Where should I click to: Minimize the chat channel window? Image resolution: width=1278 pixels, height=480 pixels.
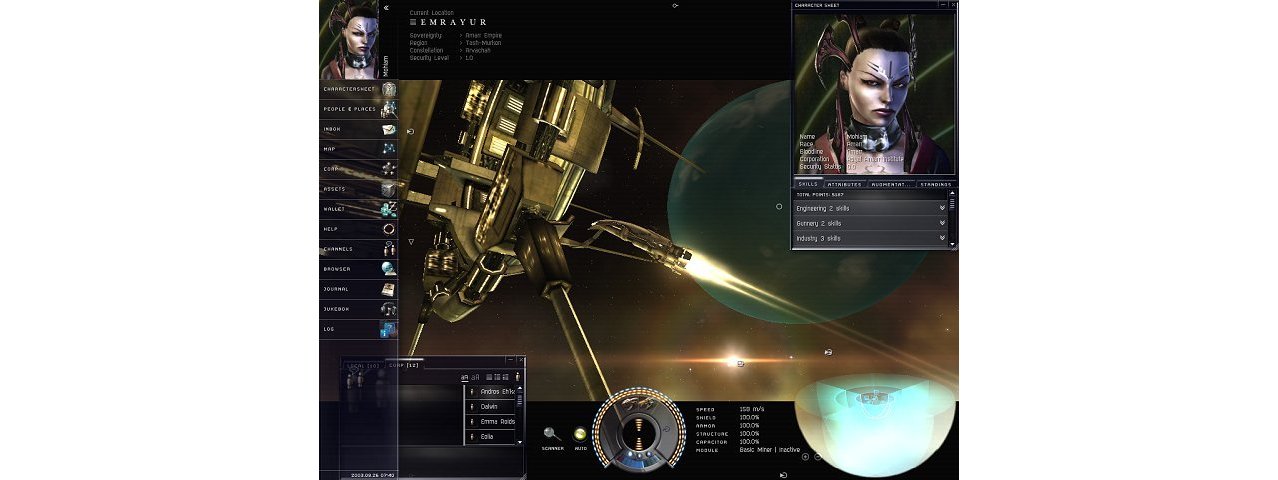coord(510,359)
